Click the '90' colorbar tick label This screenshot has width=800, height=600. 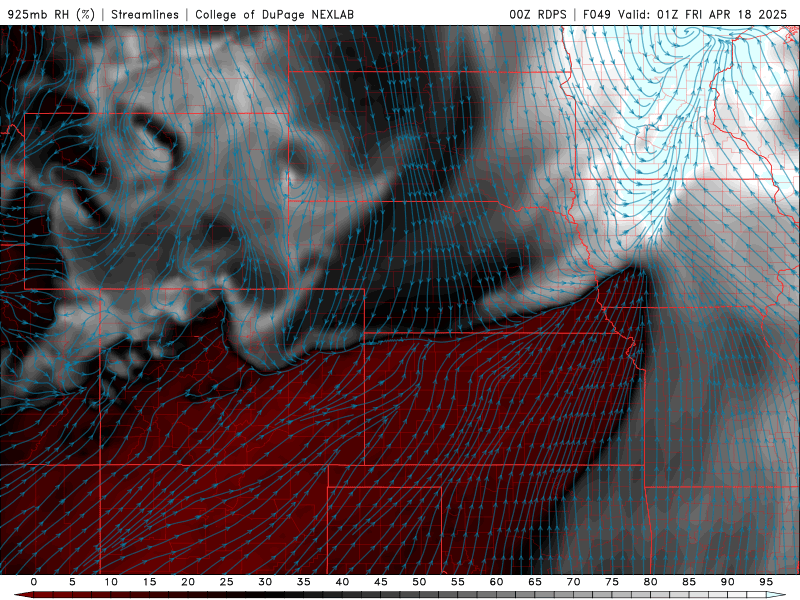click(x=727, y=582)
